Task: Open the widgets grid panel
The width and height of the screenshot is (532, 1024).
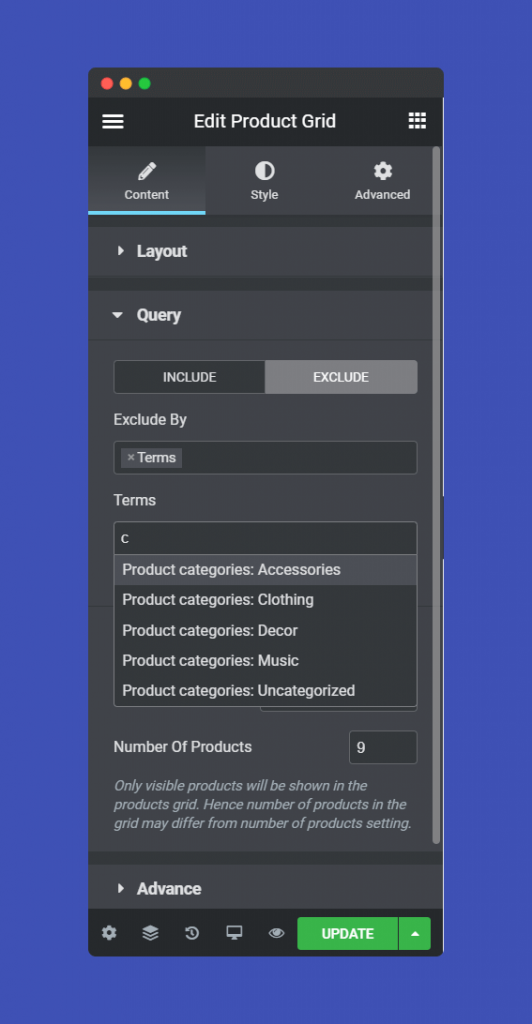Action: [x=417, y=121]
